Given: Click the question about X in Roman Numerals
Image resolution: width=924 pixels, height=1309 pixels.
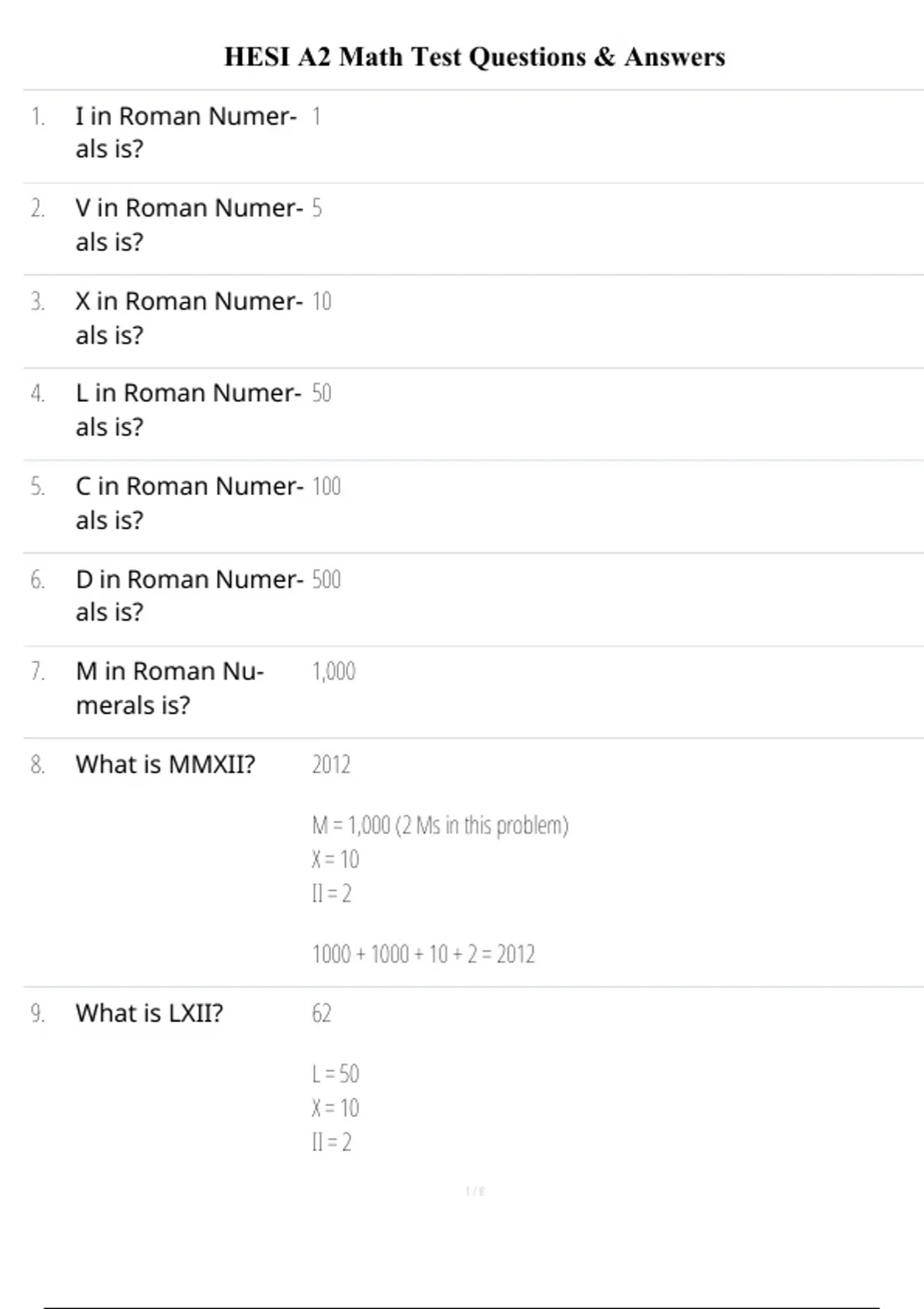Looking at the screenshot, I should [x=189, y=317].
